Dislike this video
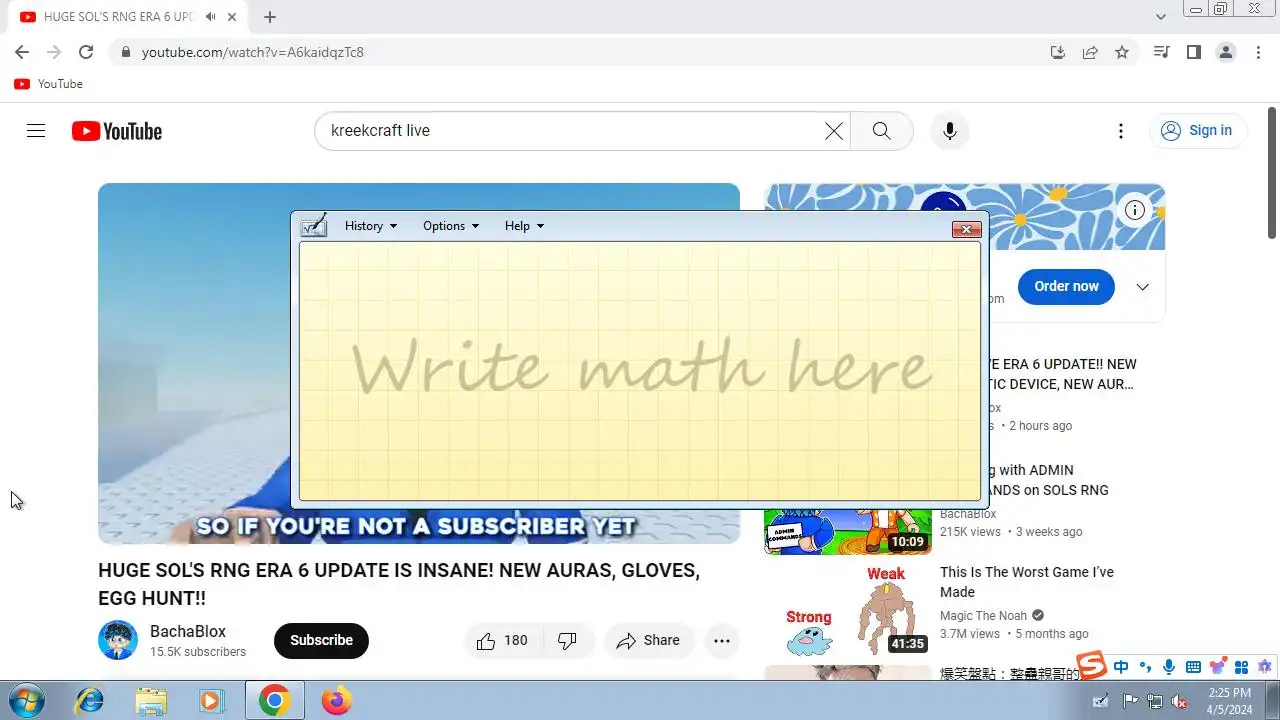 click(568, 641)
